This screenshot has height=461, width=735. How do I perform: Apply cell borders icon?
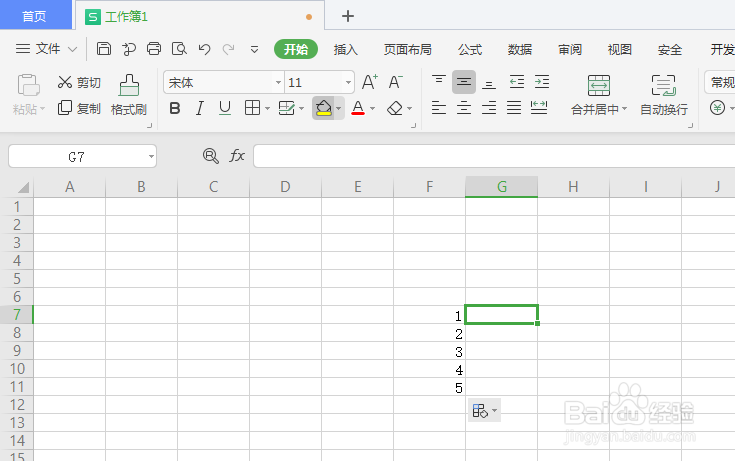coord(252,108)
